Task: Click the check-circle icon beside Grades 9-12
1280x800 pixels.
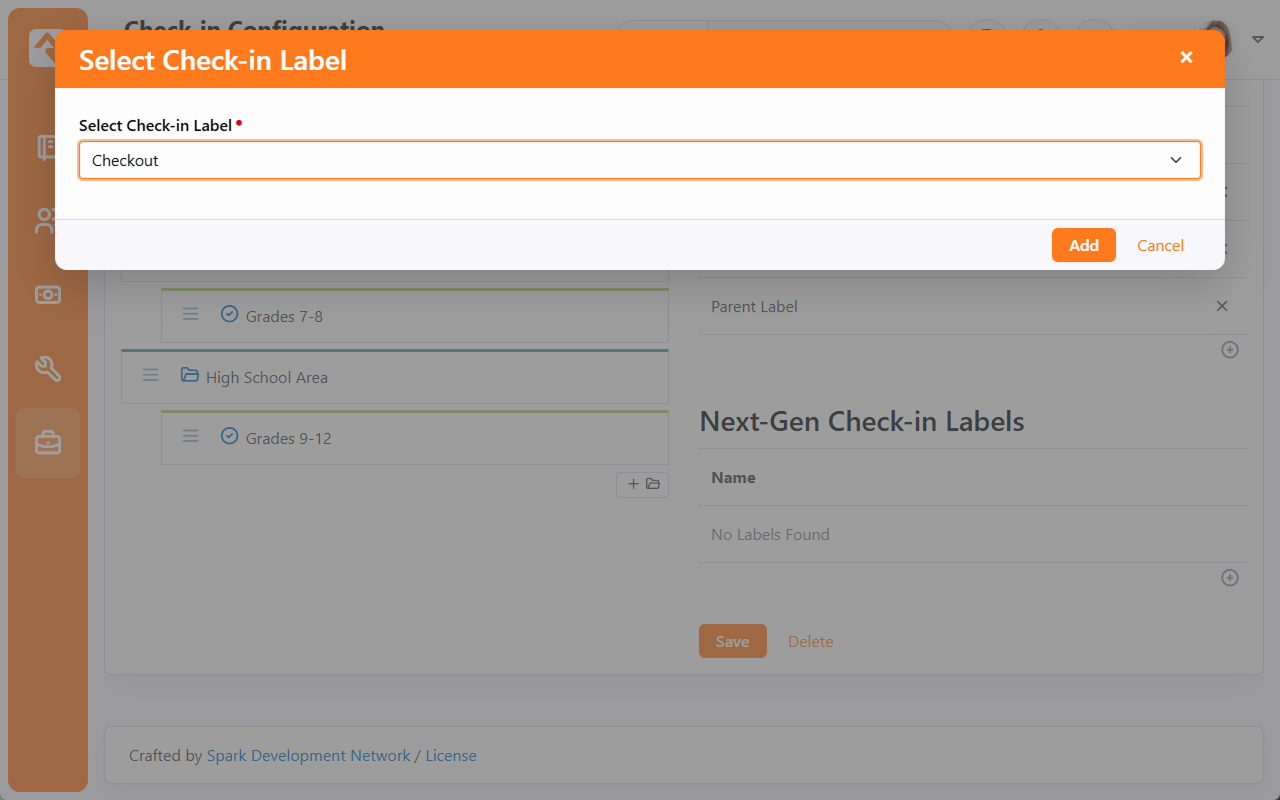Action: click(x=229, y=437)
